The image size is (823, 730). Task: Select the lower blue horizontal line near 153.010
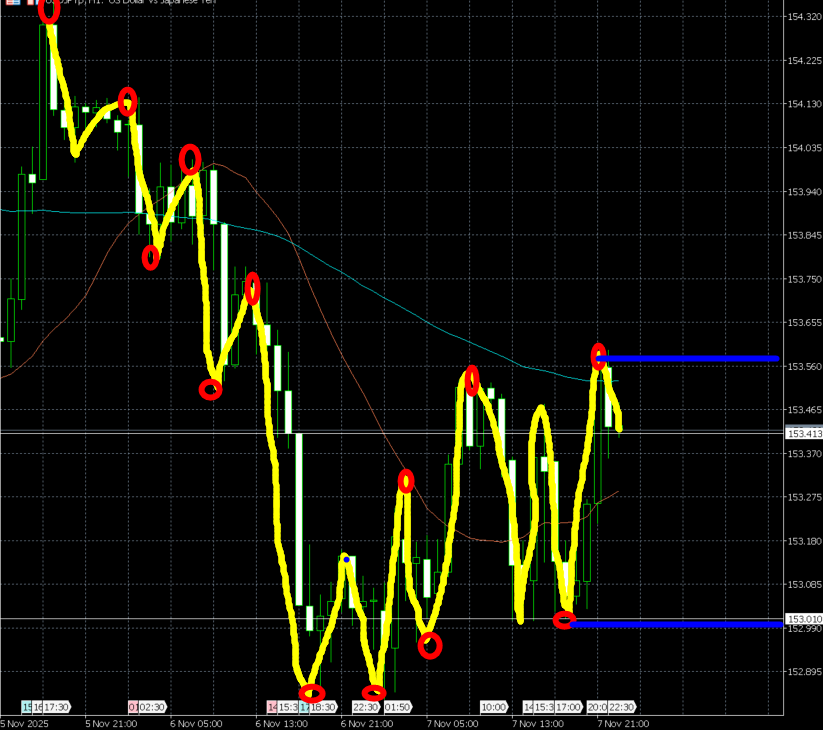click(x=680, y=624)
